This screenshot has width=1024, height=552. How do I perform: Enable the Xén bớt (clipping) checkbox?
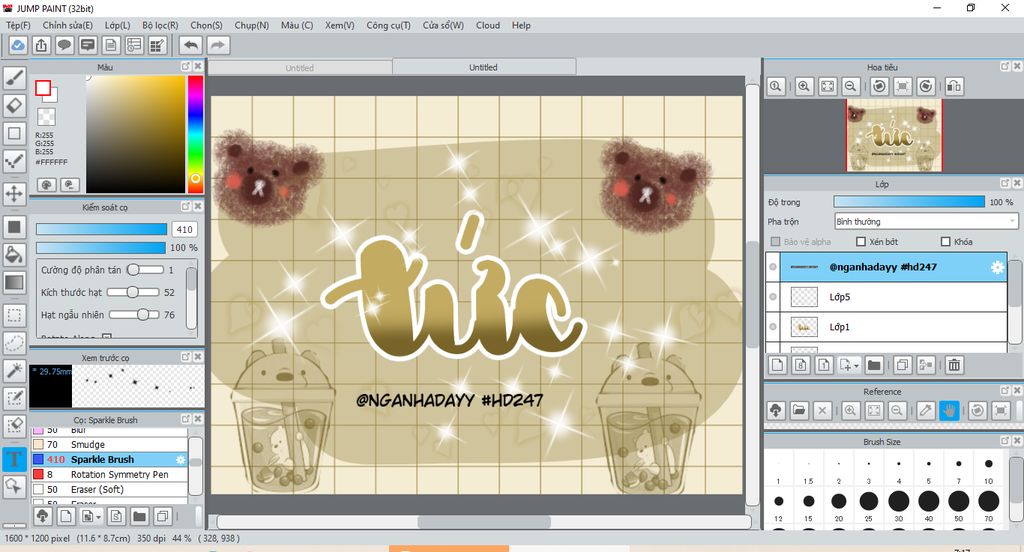click(861, 242)
